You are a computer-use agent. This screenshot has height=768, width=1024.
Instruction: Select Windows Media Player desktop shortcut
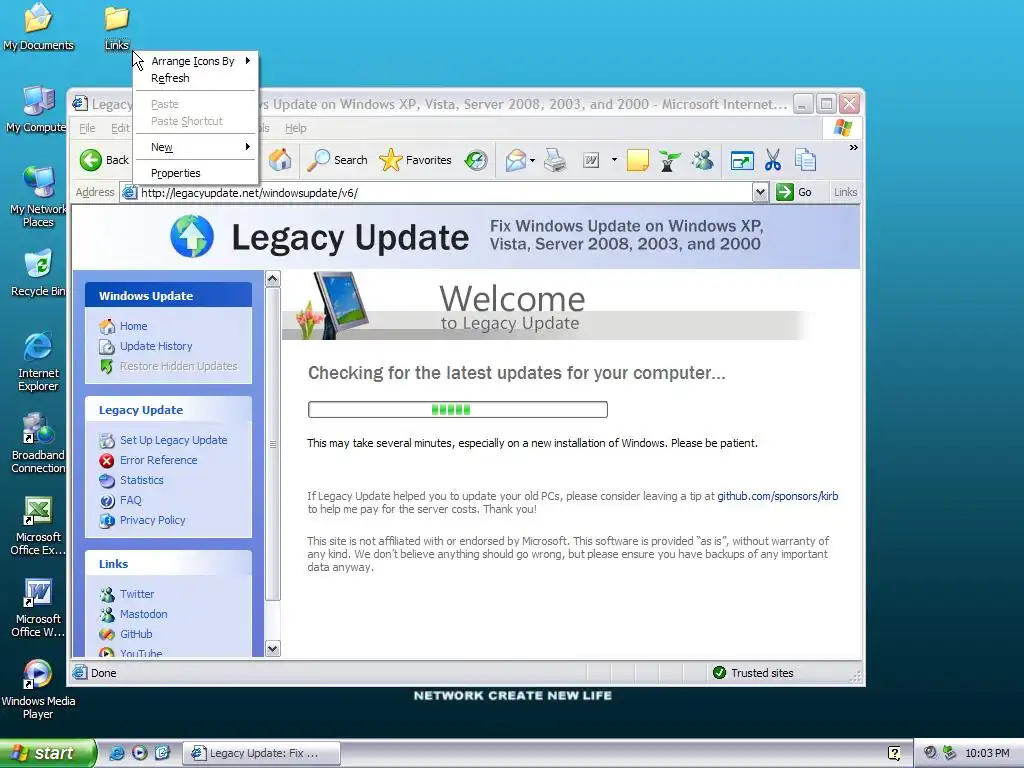38,690
